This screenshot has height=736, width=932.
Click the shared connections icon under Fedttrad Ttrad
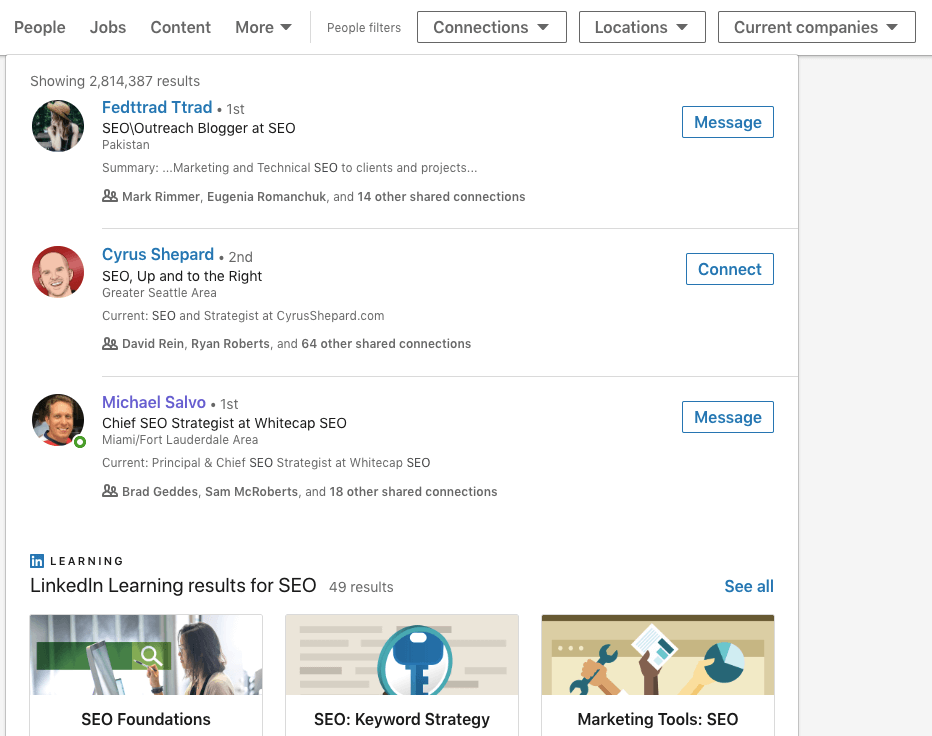coord(110,196)
